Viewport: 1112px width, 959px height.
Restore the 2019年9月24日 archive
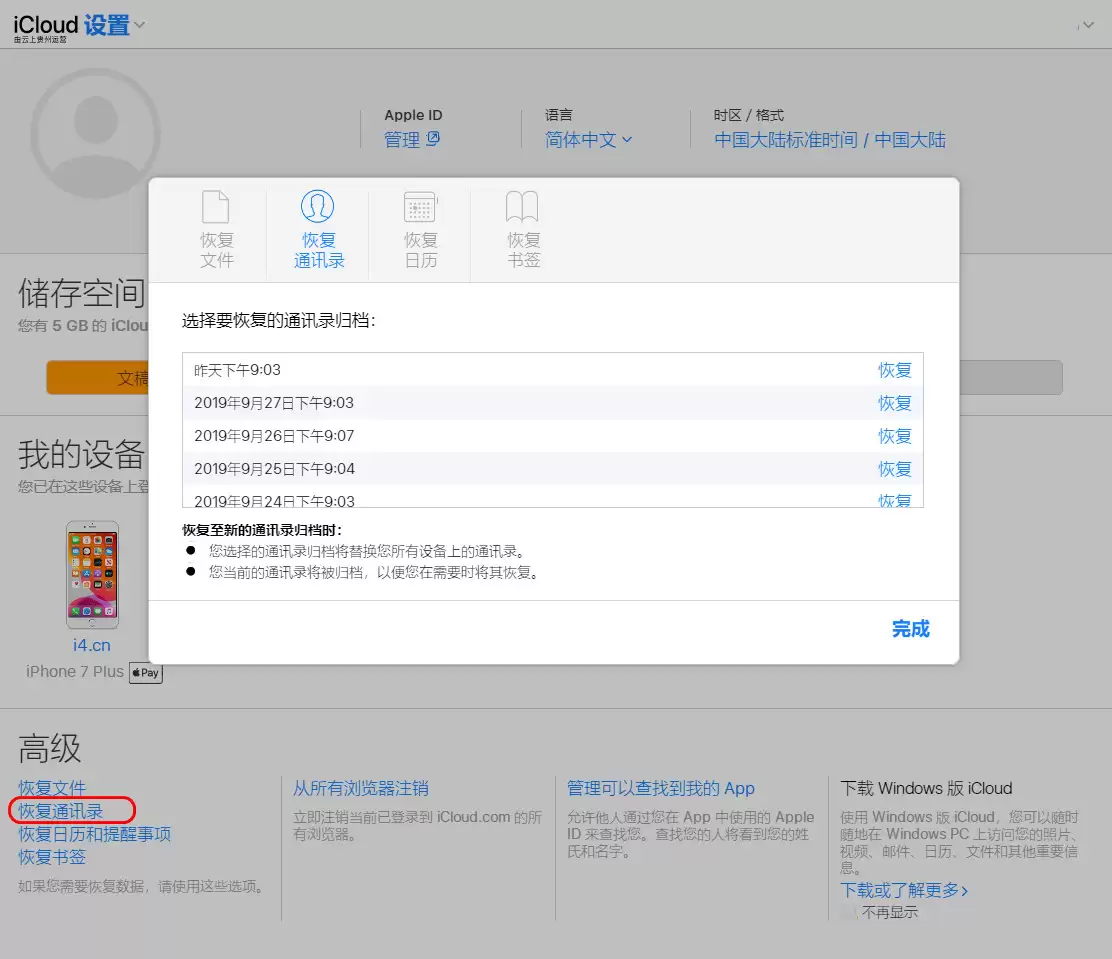(894, 499)
